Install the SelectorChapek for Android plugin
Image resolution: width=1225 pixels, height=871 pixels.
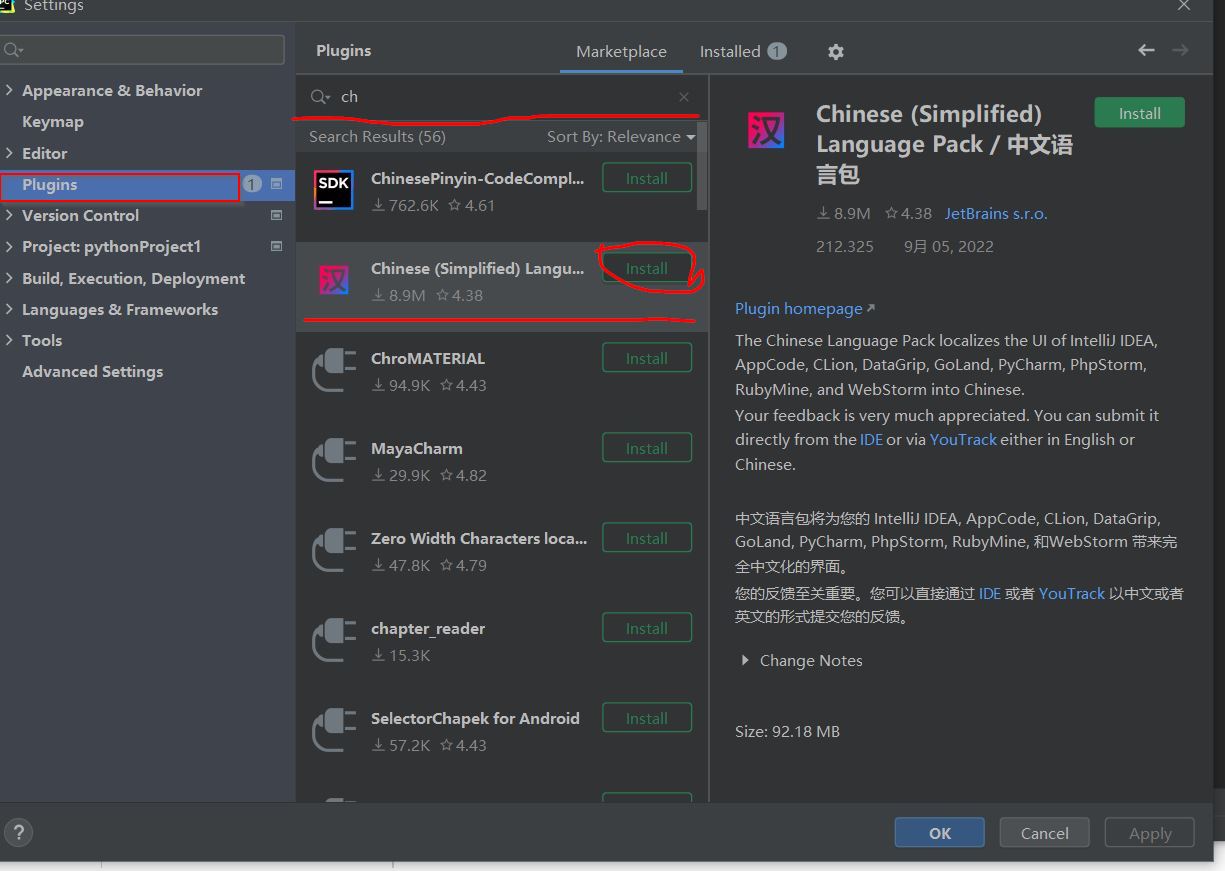(647, 718)
